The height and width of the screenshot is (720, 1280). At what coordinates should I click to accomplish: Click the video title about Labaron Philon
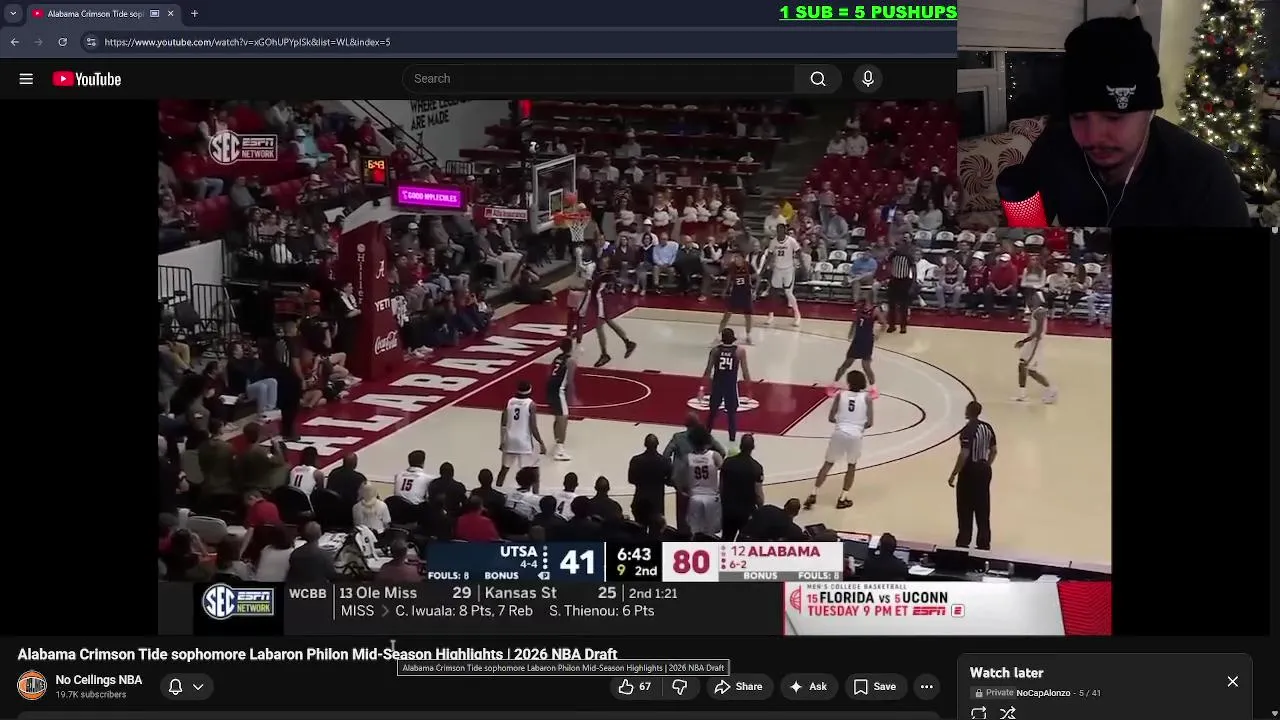[317, 654]
